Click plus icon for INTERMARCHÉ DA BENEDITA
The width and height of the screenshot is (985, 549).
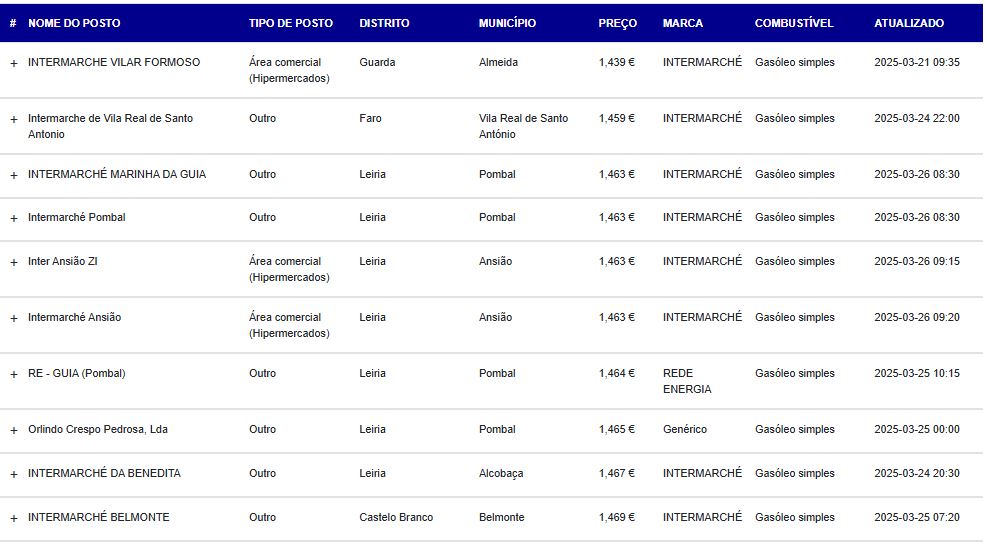[14, 474]
